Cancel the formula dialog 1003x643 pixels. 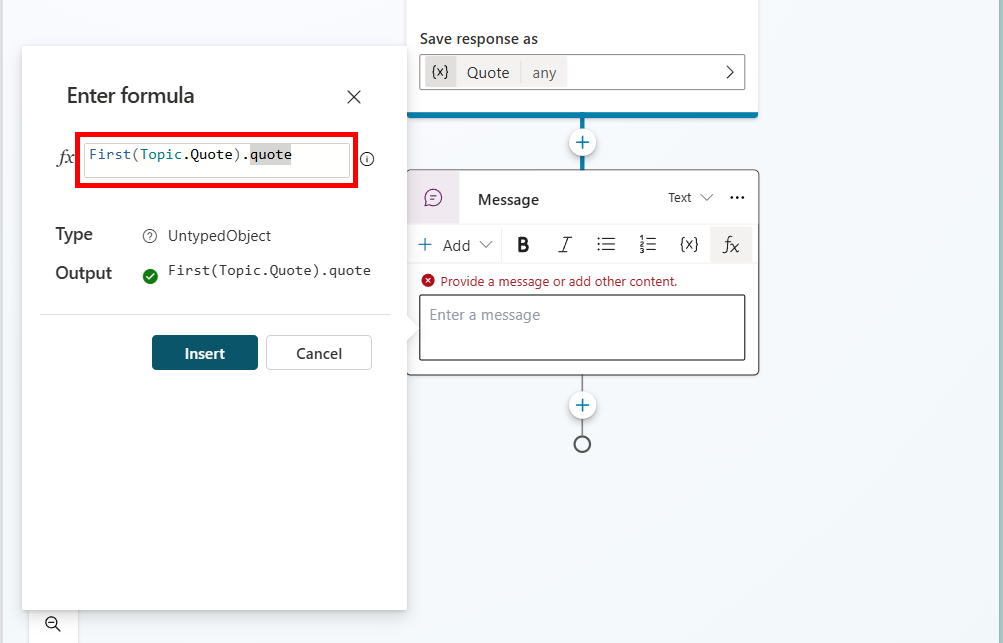[319, 353]
